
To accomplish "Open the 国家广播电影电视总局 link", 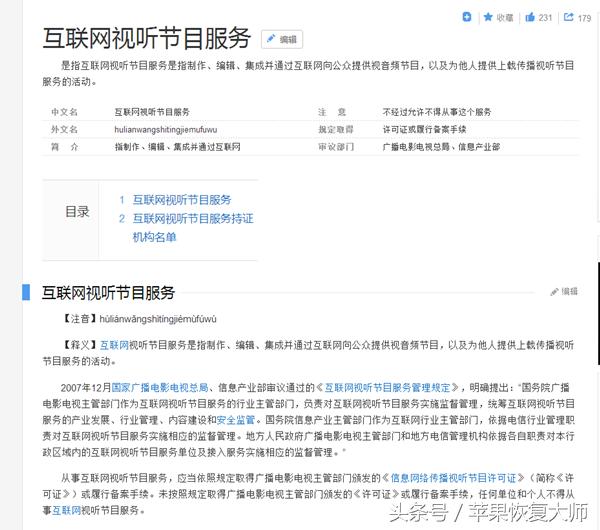I will tap(160, 388).
